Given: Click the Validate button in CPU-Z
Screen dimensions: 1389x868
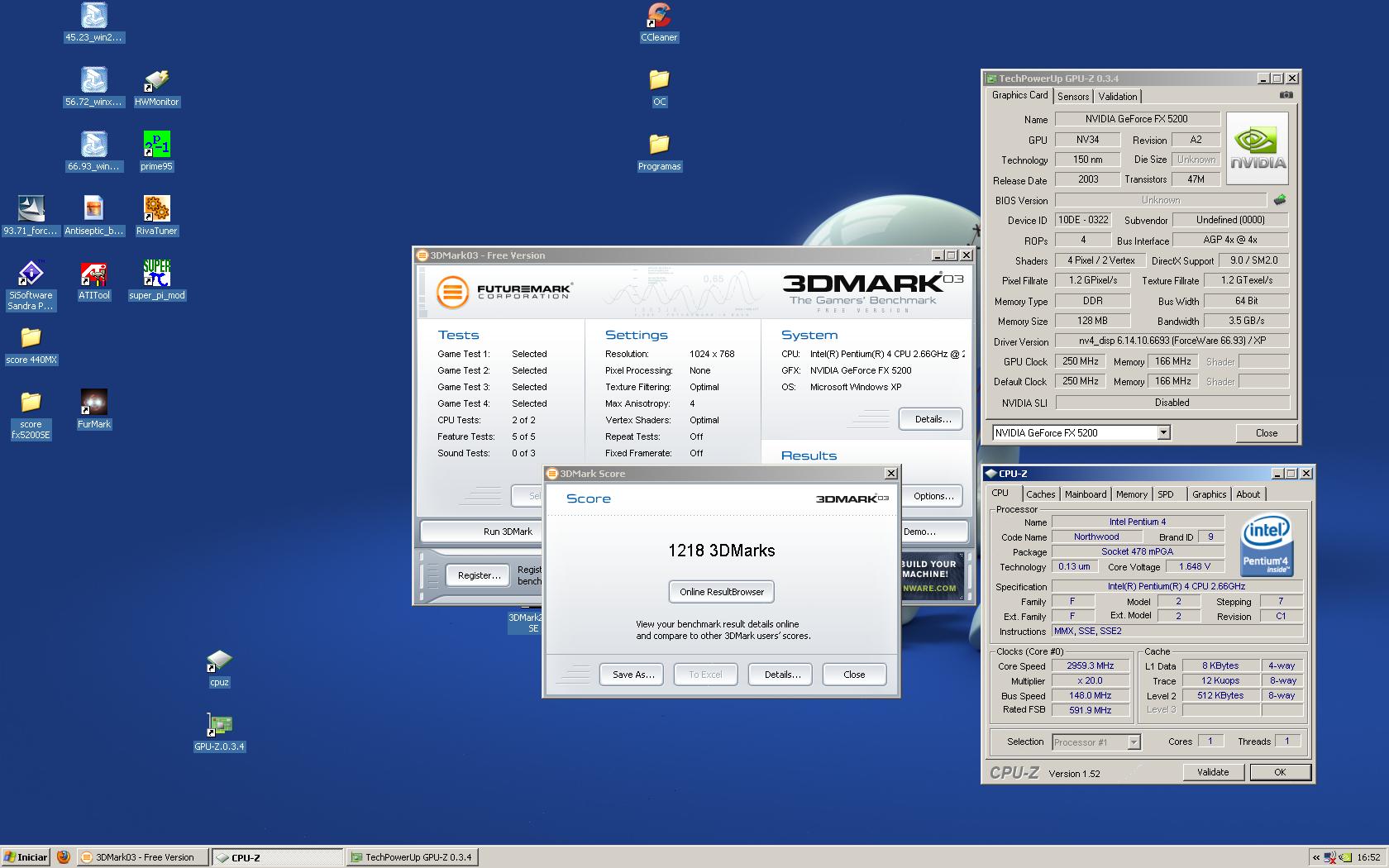Looking at the screenshot, I should tap(1213, 772).
